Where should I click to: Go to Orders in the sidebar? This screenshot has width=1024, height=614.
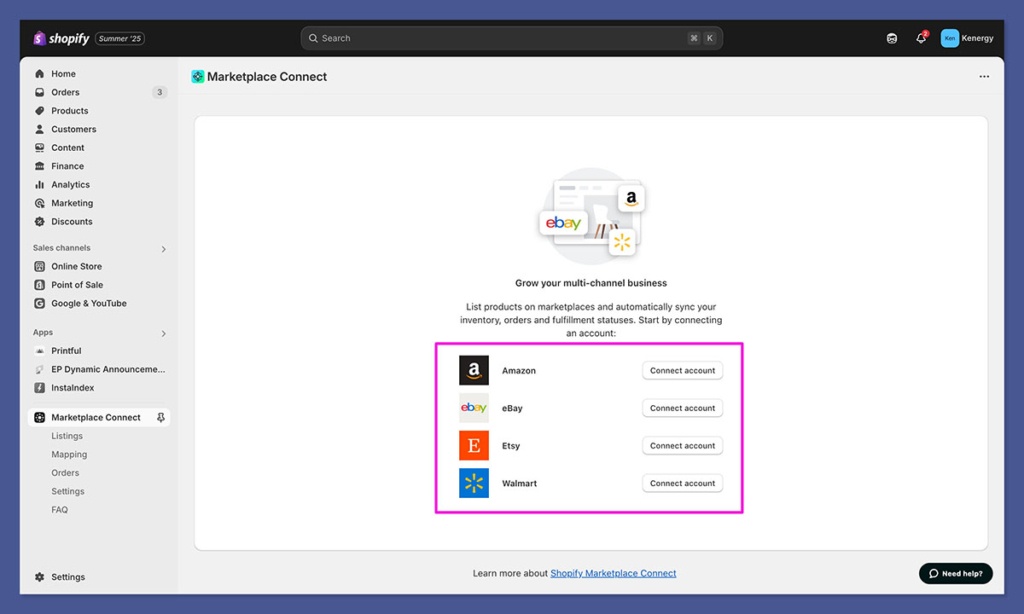65,92
